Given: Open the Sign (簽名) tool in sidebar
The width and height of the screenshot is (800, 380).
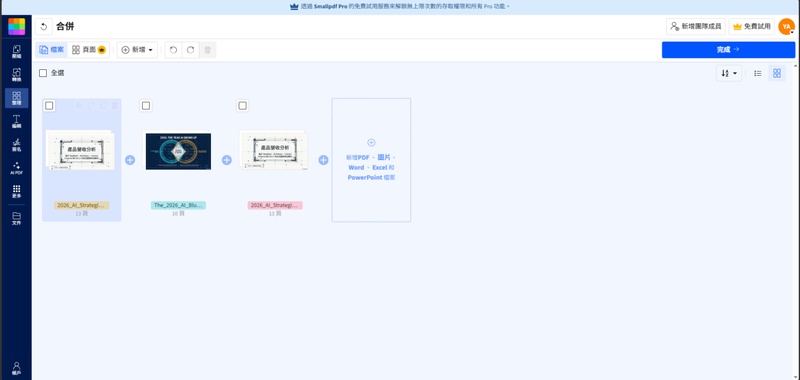Looking at the screenshot, I should click(16, 145).
